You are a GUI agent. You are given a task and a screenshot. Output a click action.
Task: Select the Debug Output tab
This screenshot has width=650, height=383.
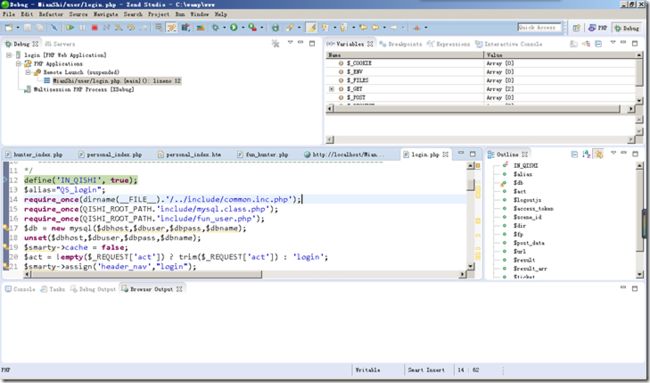93,289
